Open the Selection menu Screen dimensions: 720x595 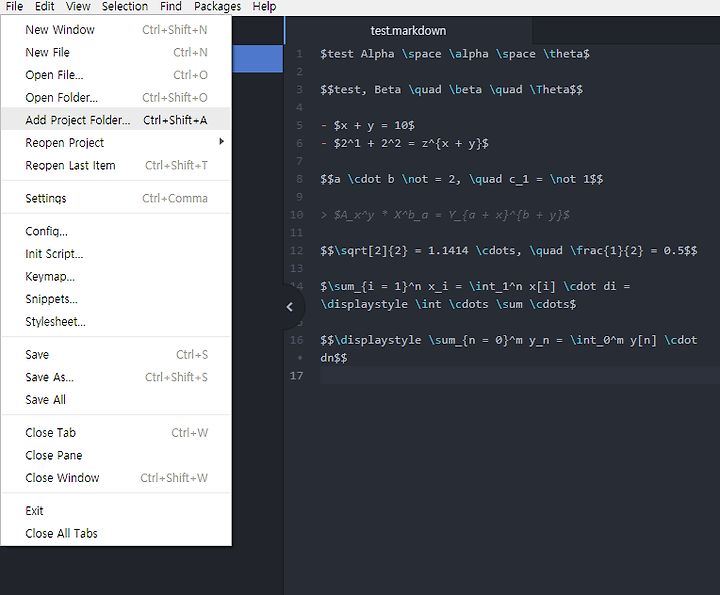tap(125, 6)
